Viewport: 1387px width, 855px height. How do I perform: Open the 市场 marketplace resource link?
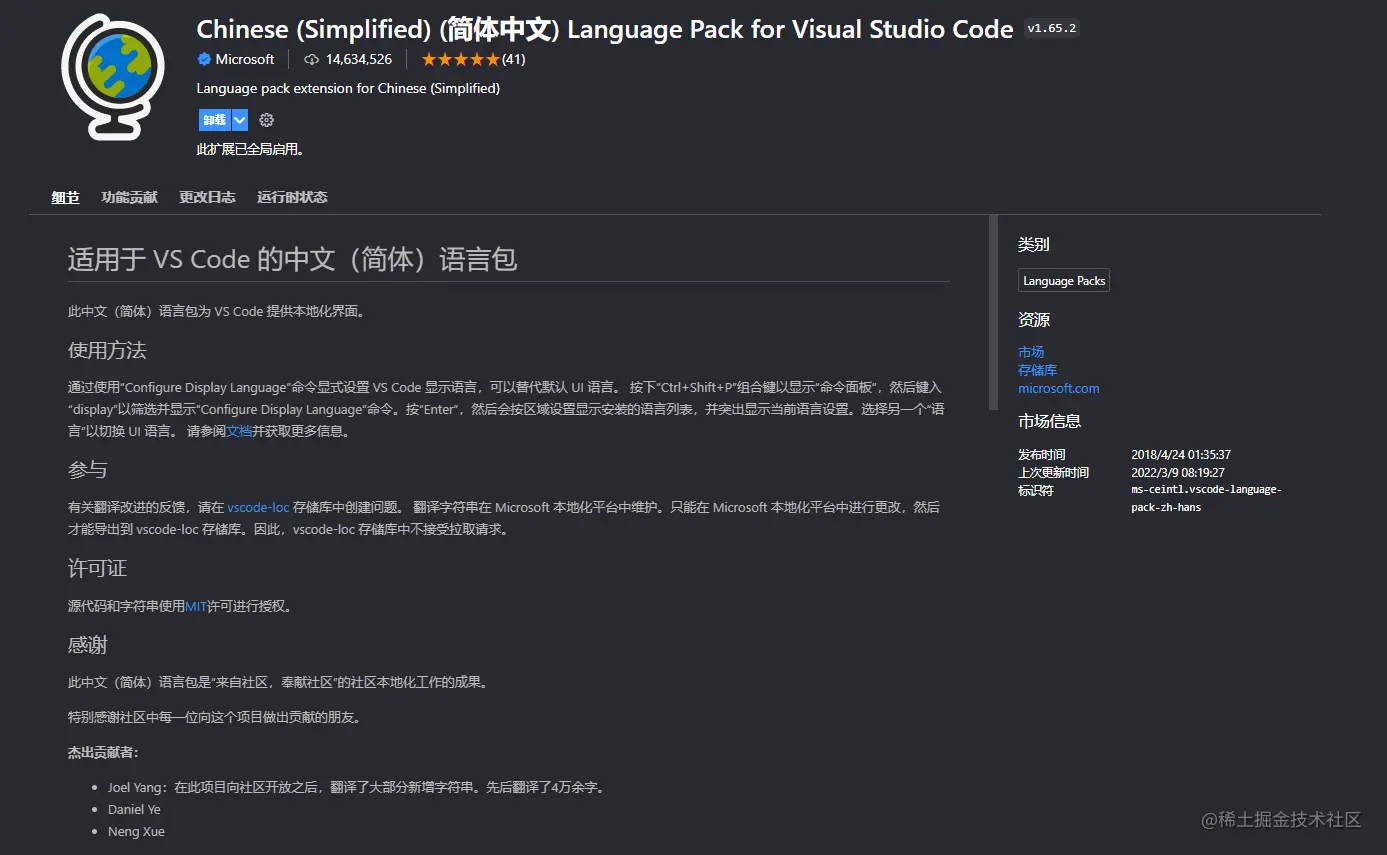tap(1031, 352)
